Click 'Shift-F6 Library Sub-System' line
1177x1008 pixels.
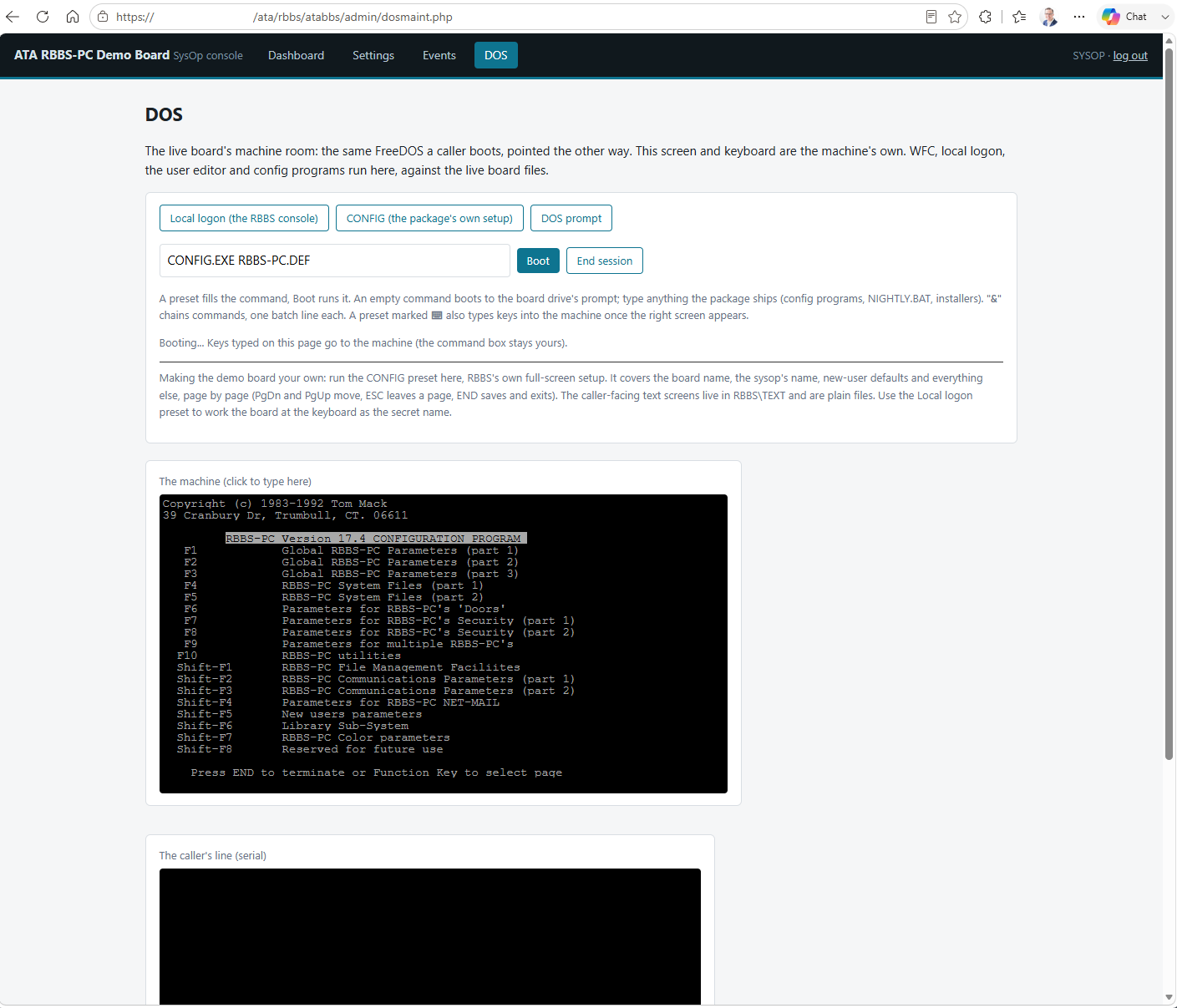point(292,726)
